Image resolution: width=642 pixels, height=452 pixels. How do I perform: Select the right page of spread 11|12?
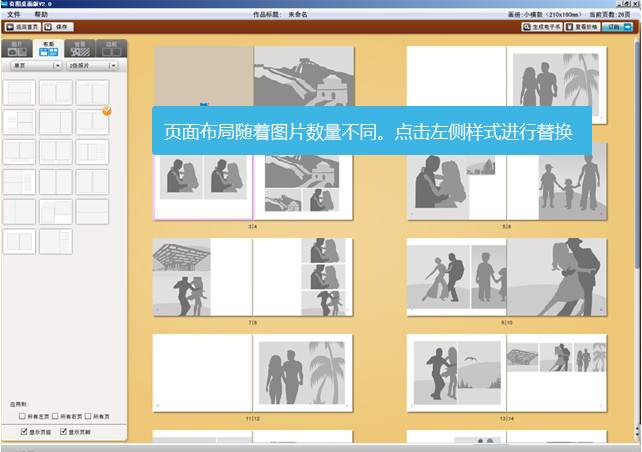tap(303, 373)
